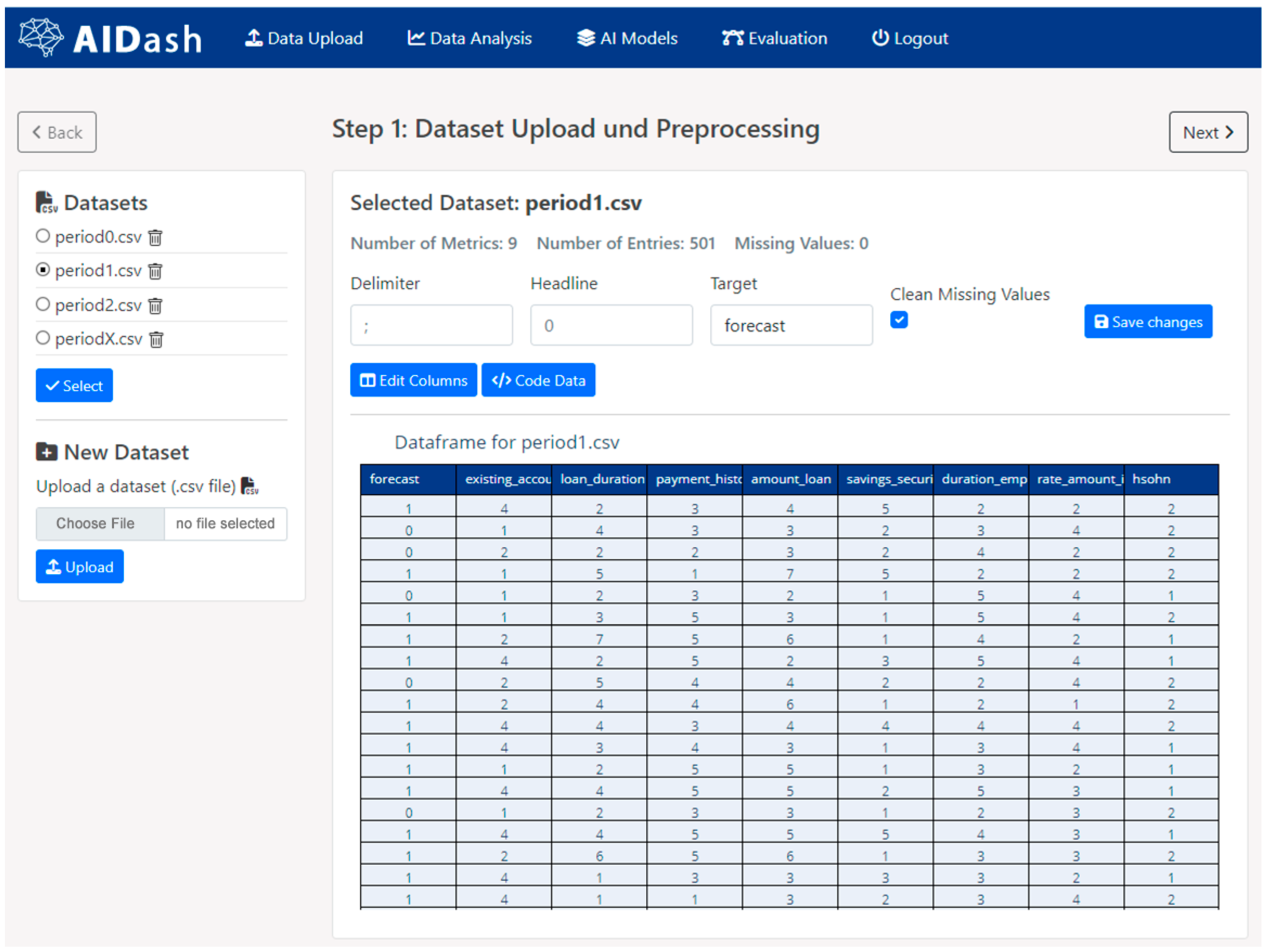Open the Edit Columns dialog
This screenshot has height=952, width=1268.
[x=413, y=380]
